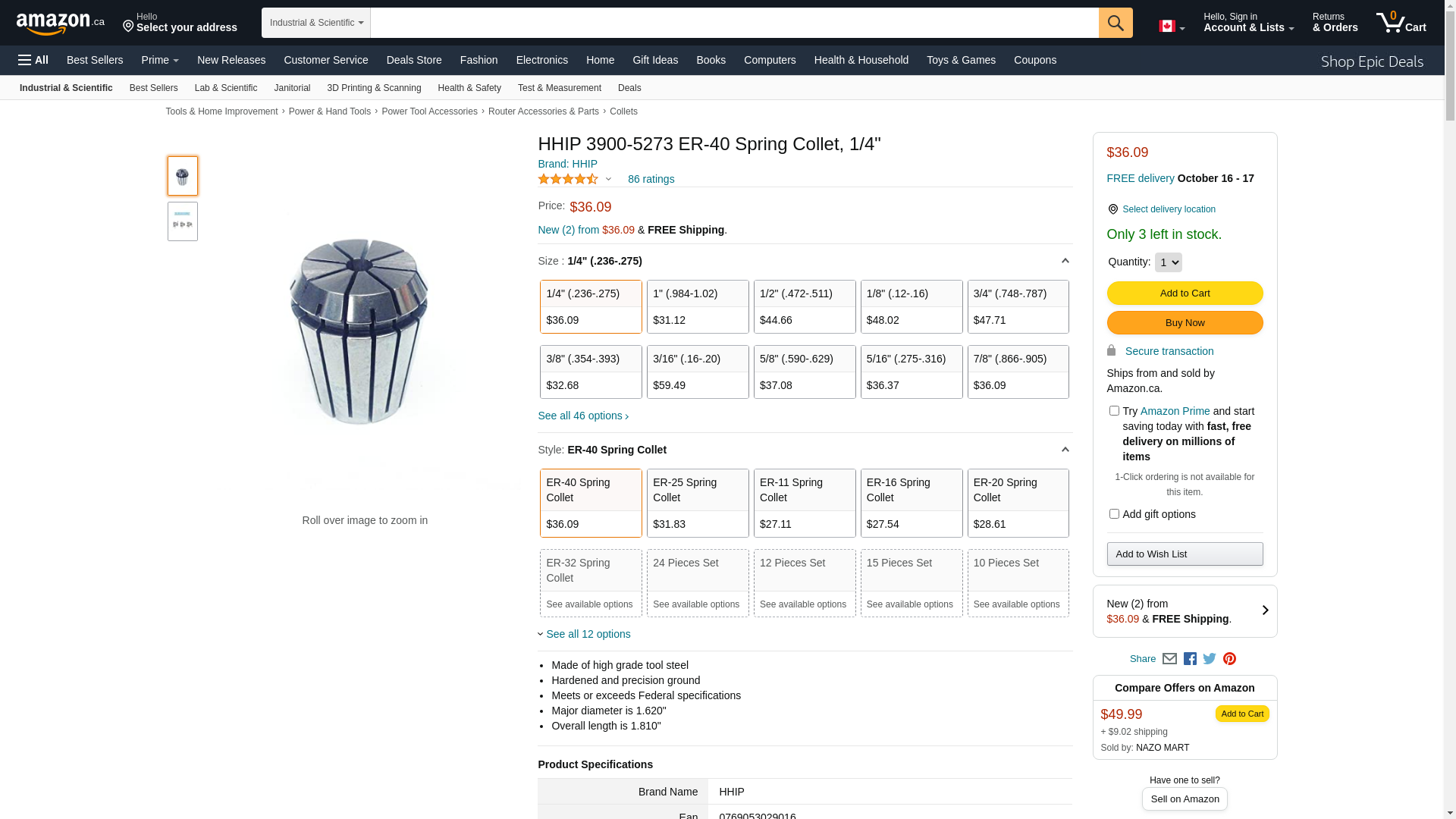Open the Deals Store menu item

click(413, 60)
